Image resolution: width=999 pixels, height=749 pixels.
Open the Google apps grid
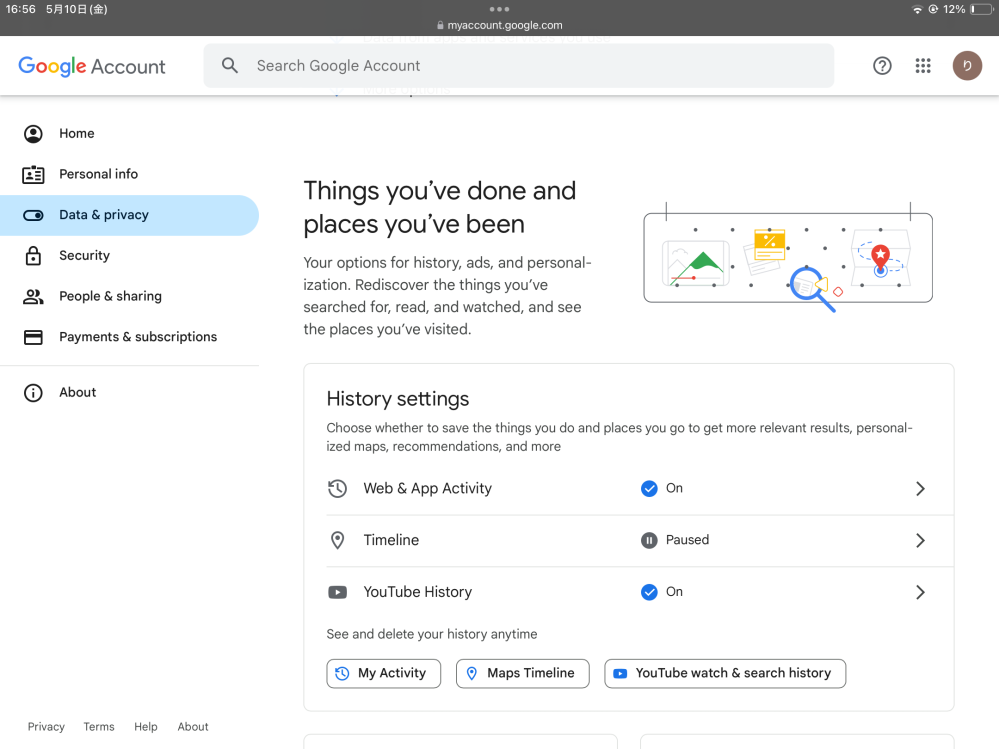click(x=923, y=66)
